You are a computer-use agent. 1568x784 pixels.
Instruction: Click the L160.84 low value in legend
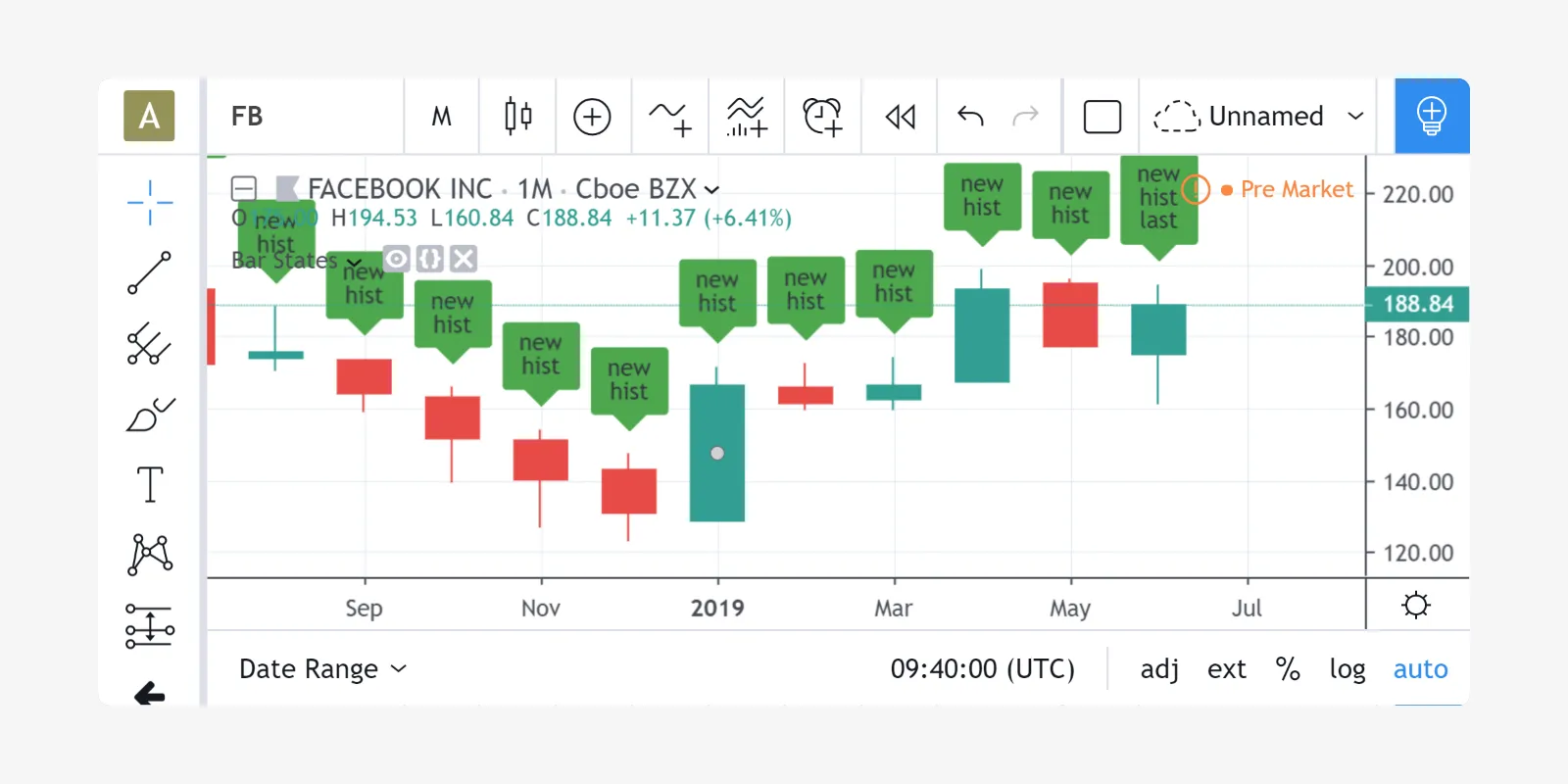point(471,218)
